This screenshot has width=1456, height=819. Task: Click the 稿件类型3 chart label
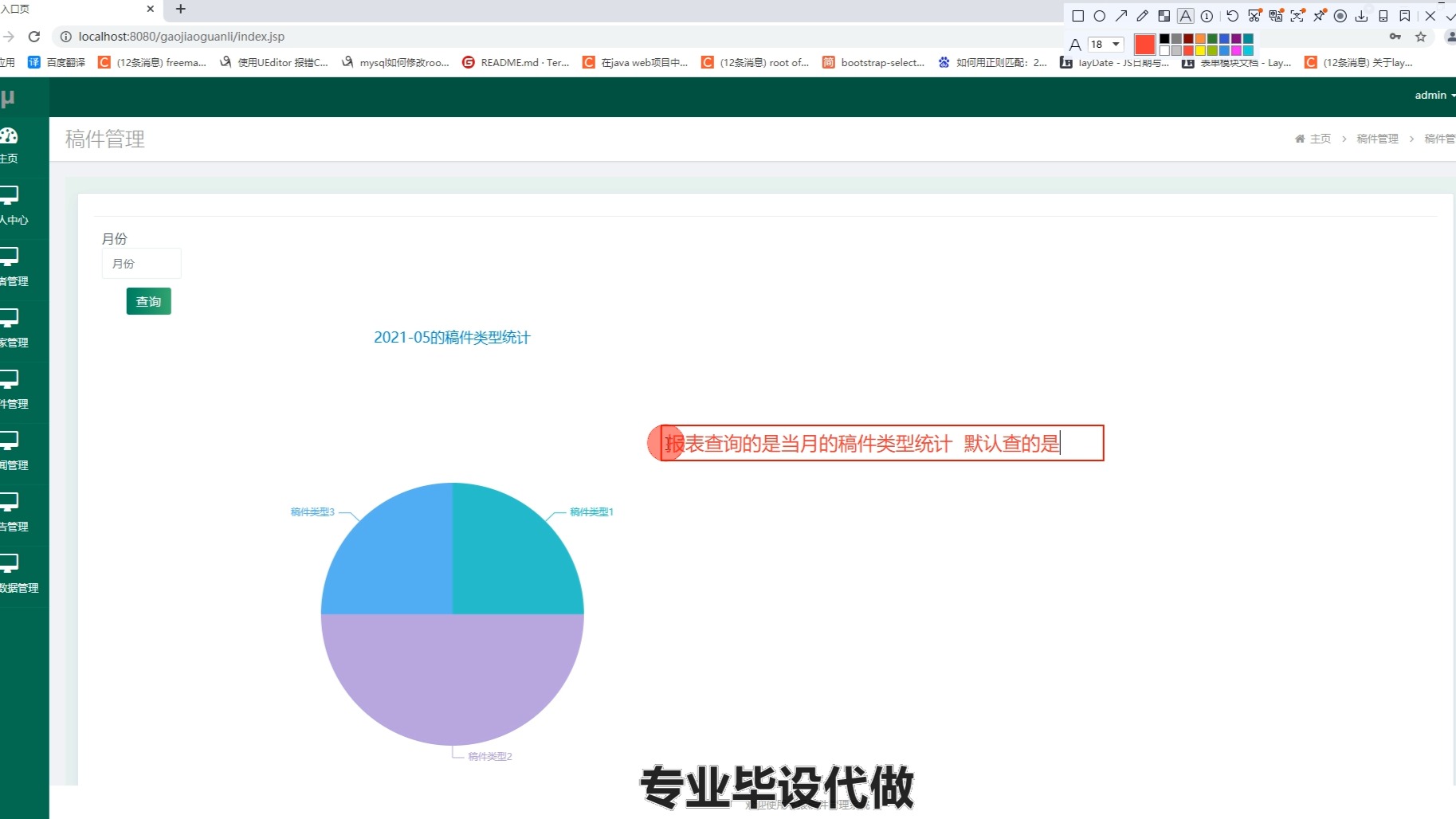coord(312,512)
